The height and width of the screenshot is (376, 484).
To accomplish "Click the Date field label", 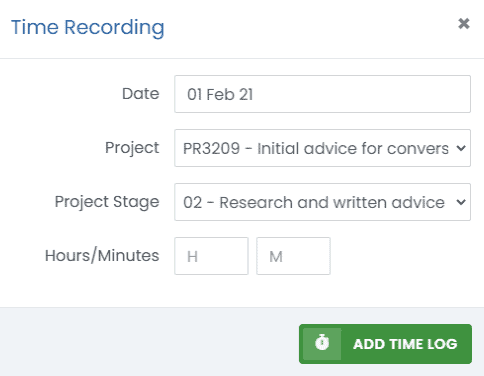I will 141,94.
